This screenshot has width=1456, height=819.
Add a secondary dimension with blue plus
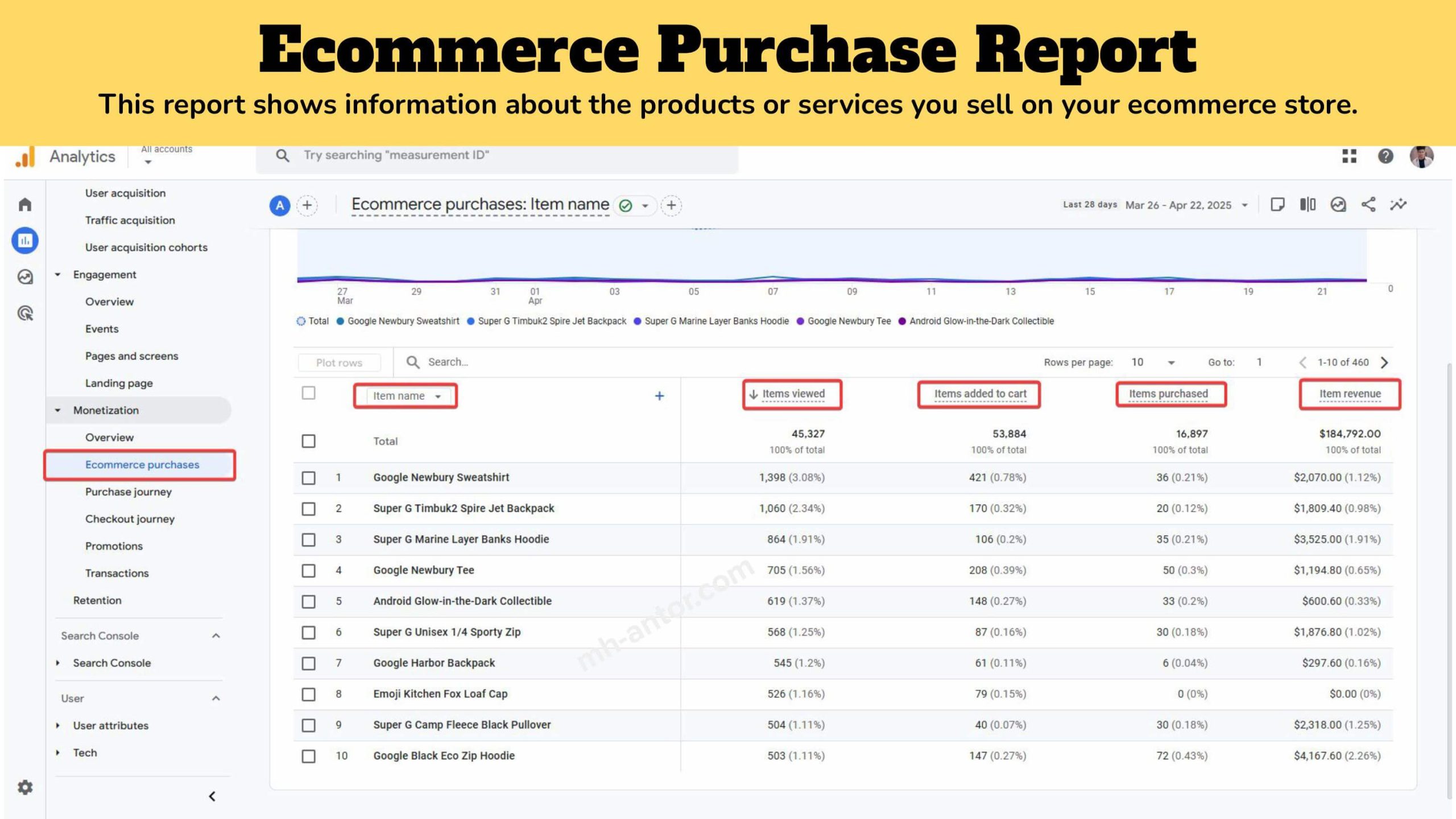pos(659,396)
